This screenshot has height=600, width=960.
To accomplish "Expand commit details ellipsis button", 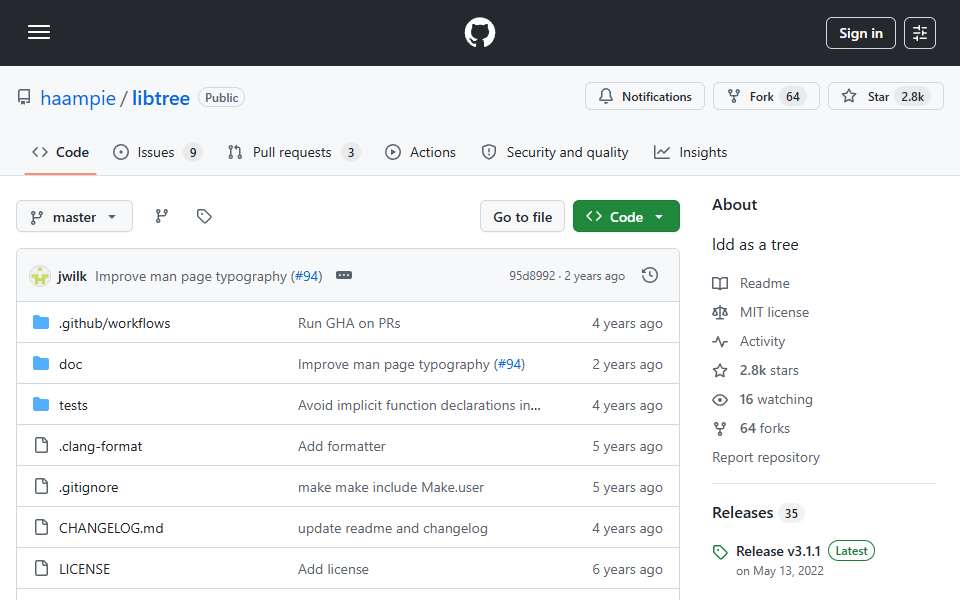I will click(344, 276).
